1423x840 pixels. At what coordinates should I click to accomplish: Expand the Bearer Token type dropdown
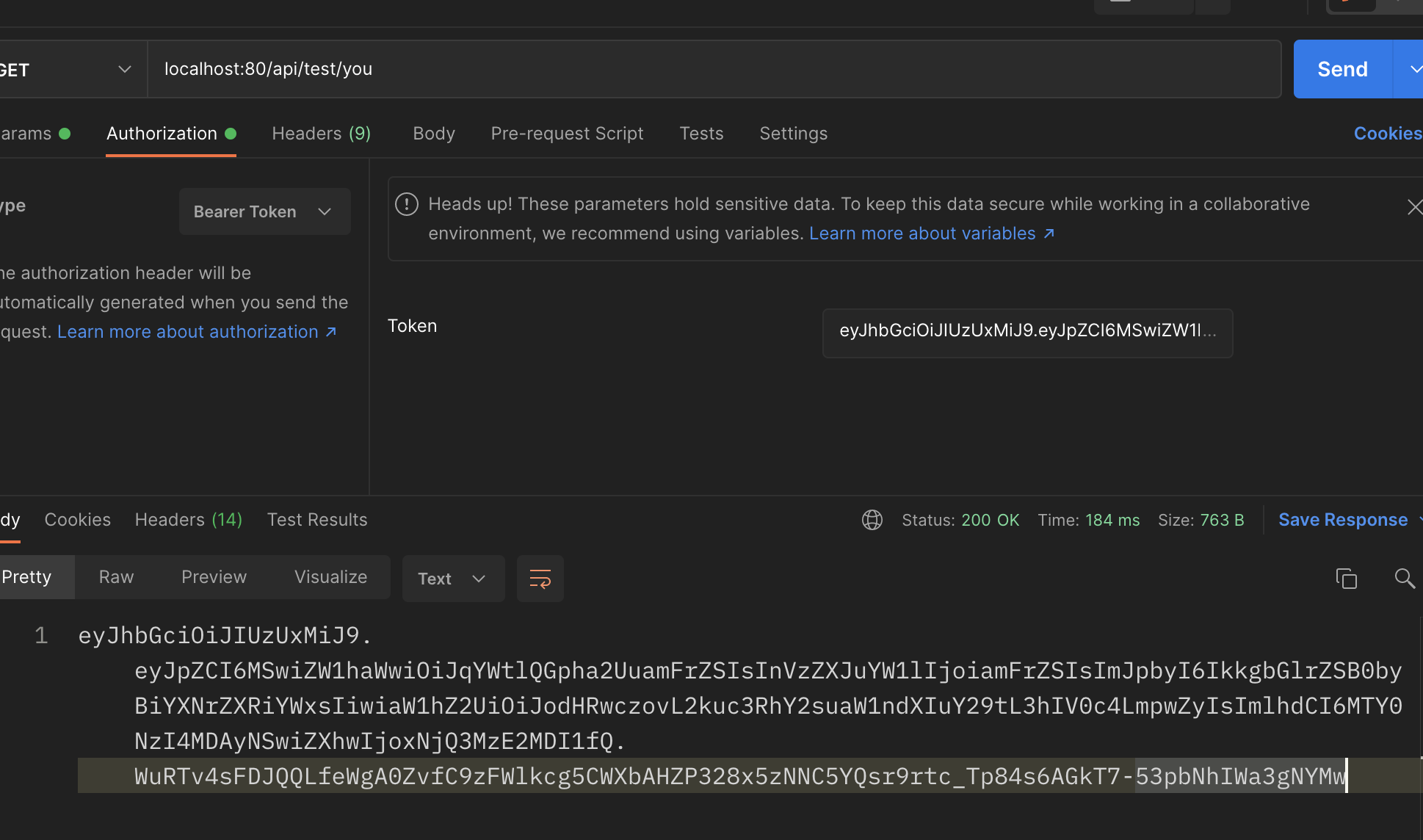click(x=264, y=211)
